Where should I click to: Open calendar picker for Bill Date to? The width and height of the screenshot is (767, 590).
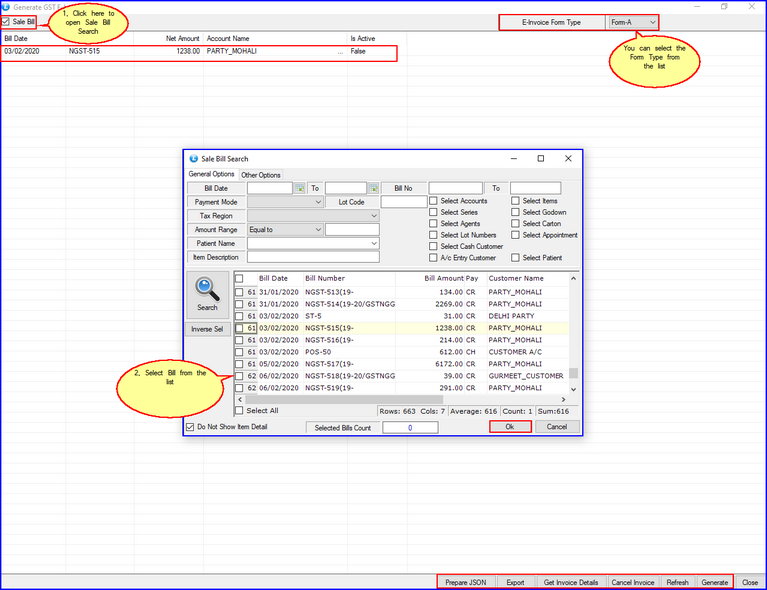point(373,188)
